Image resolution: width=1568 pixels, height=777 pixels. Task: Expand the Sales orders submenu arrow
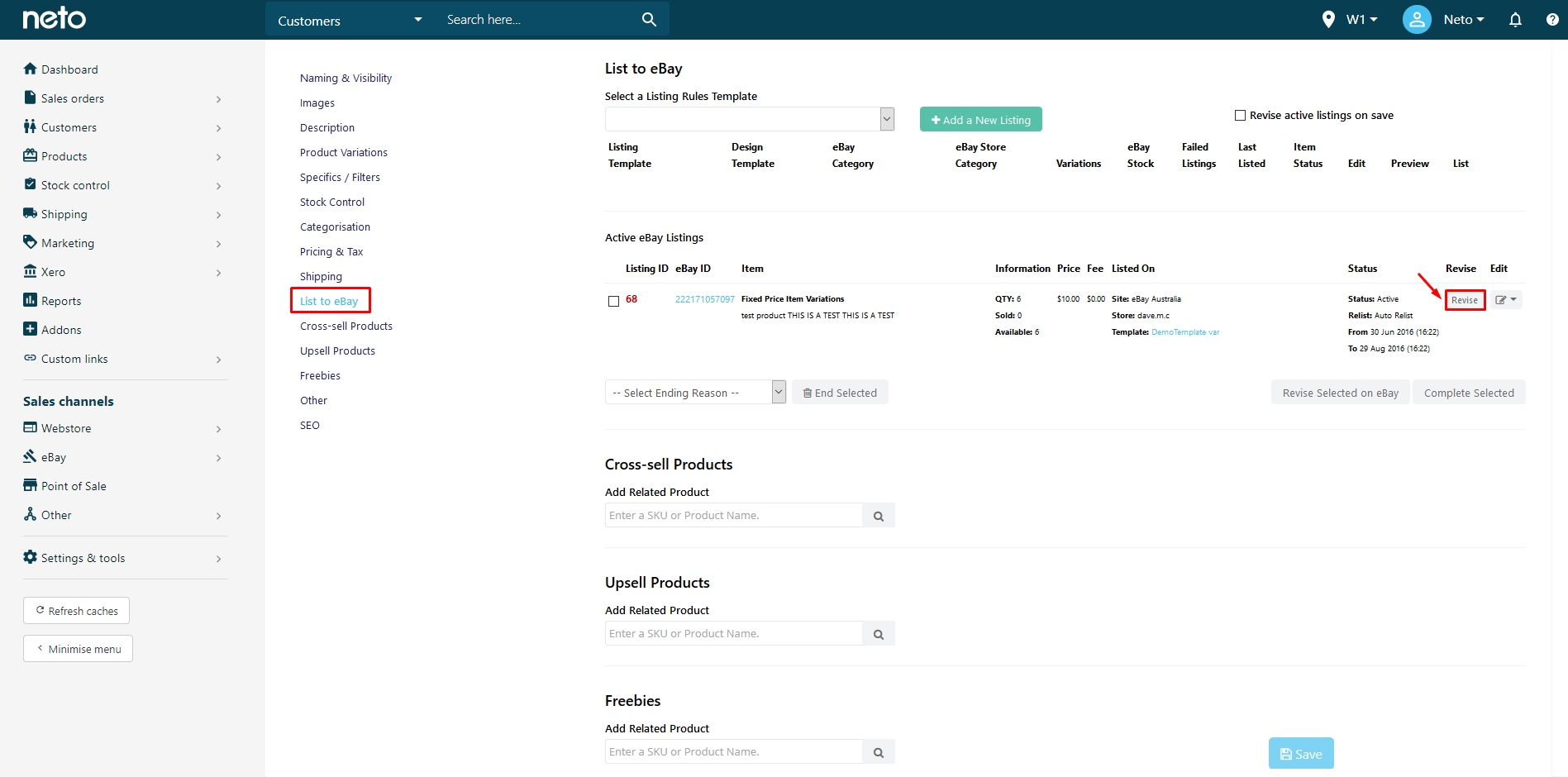tap(218, 99)
